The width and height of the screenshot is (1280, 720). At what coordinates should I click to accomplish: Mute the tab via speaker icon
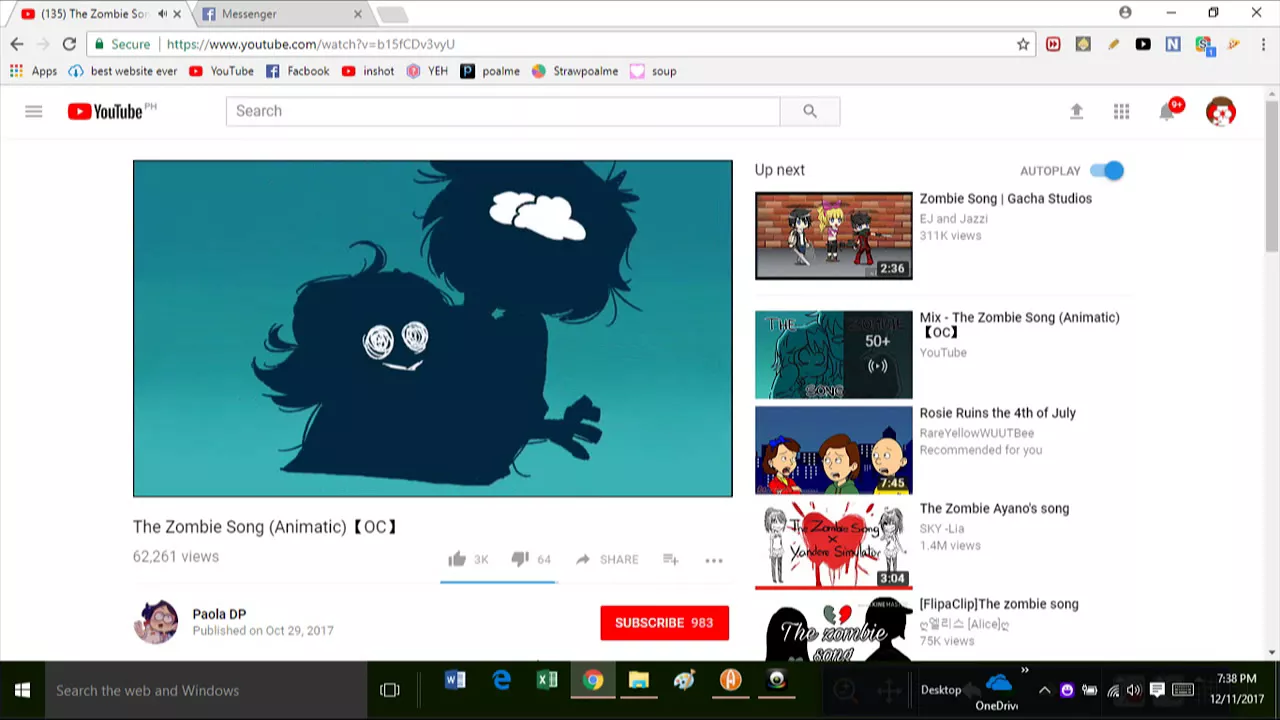point(162,14)
